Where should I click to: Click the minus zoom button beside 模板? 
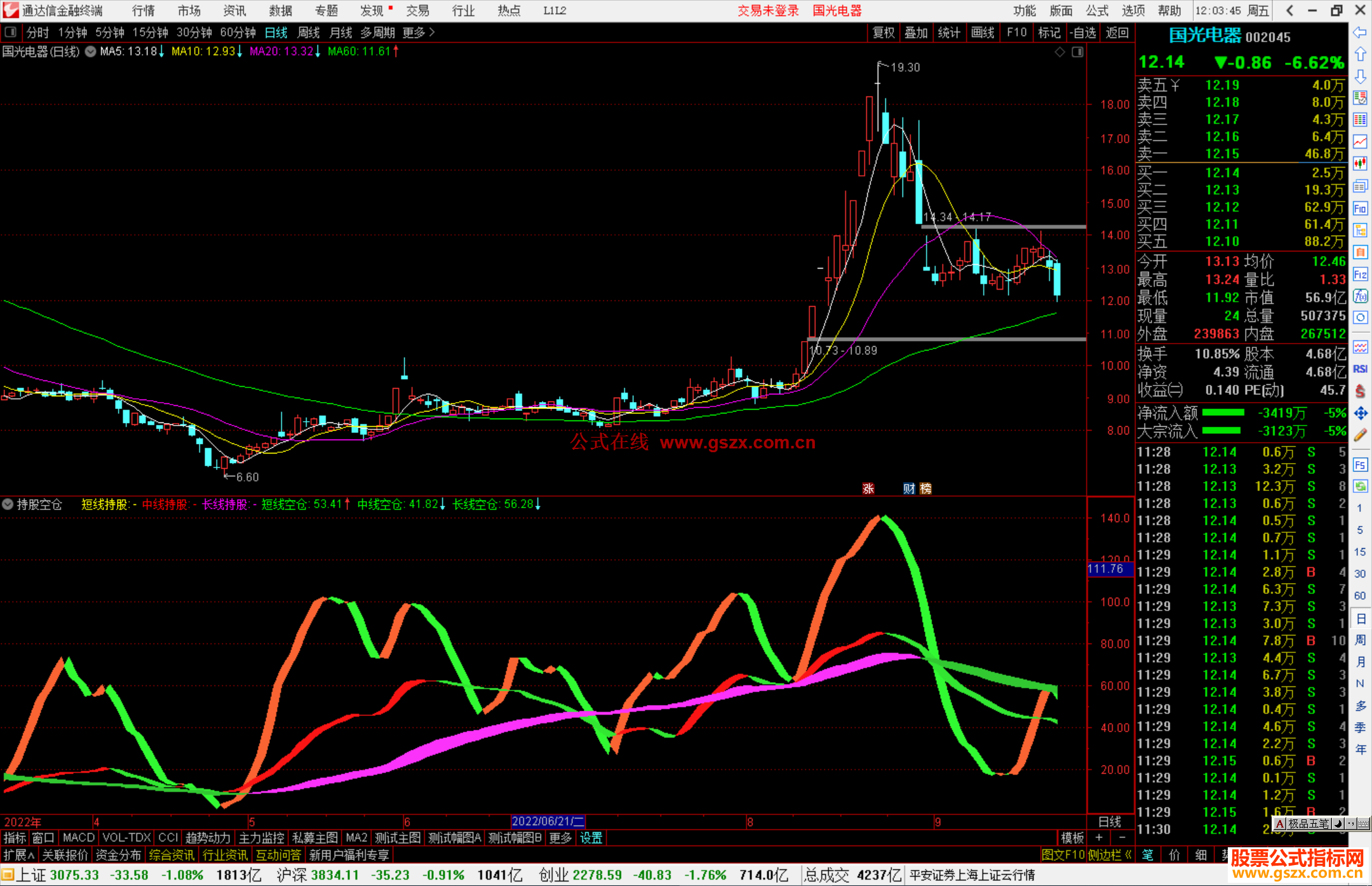(x=1122, y=838)
